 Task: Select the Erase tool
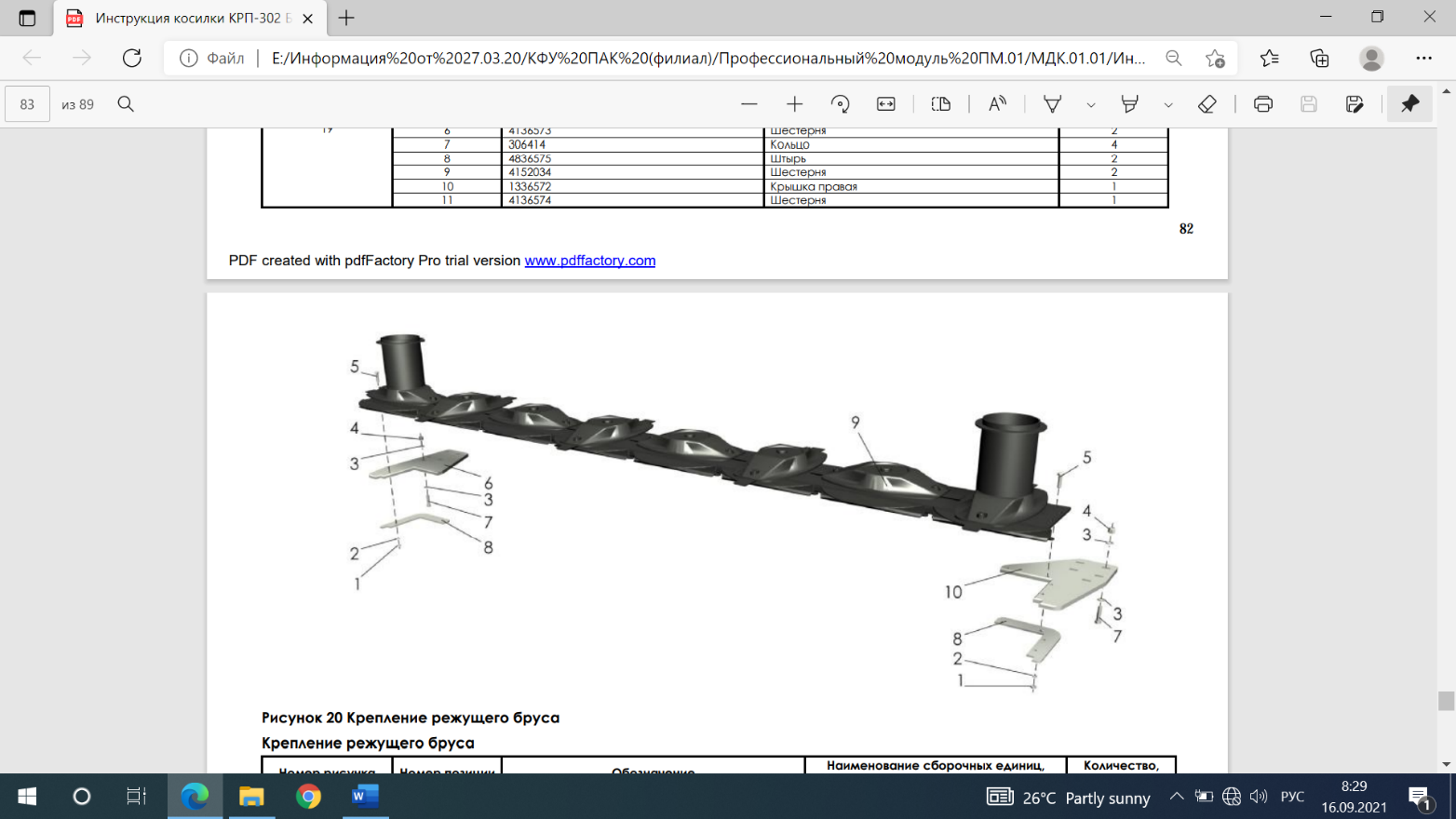pyautogui.click(x=1207, y=104)
